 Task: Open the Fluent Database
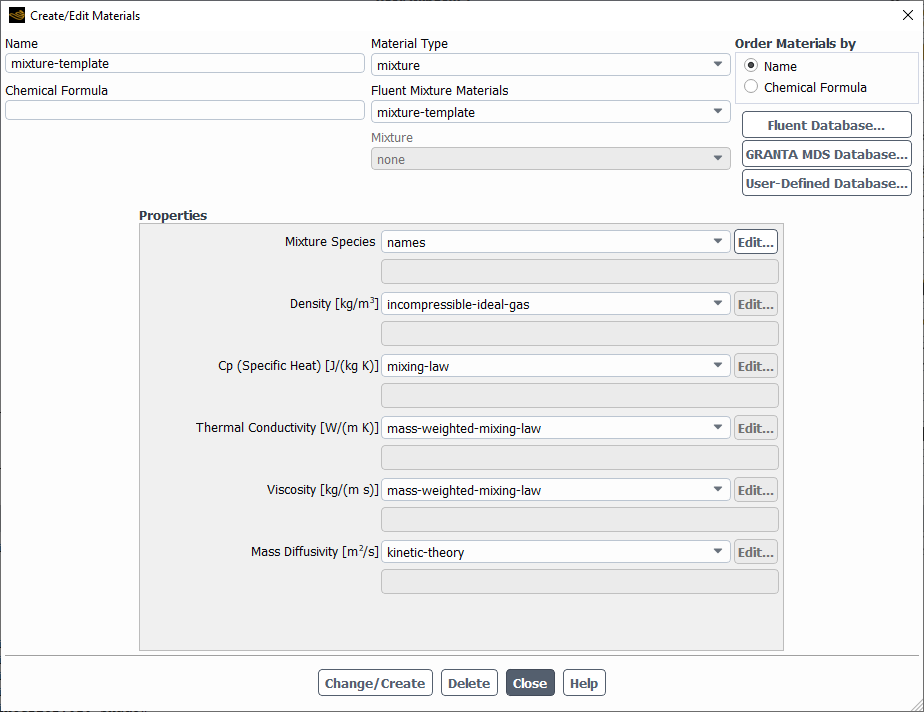tap(826, 125)
